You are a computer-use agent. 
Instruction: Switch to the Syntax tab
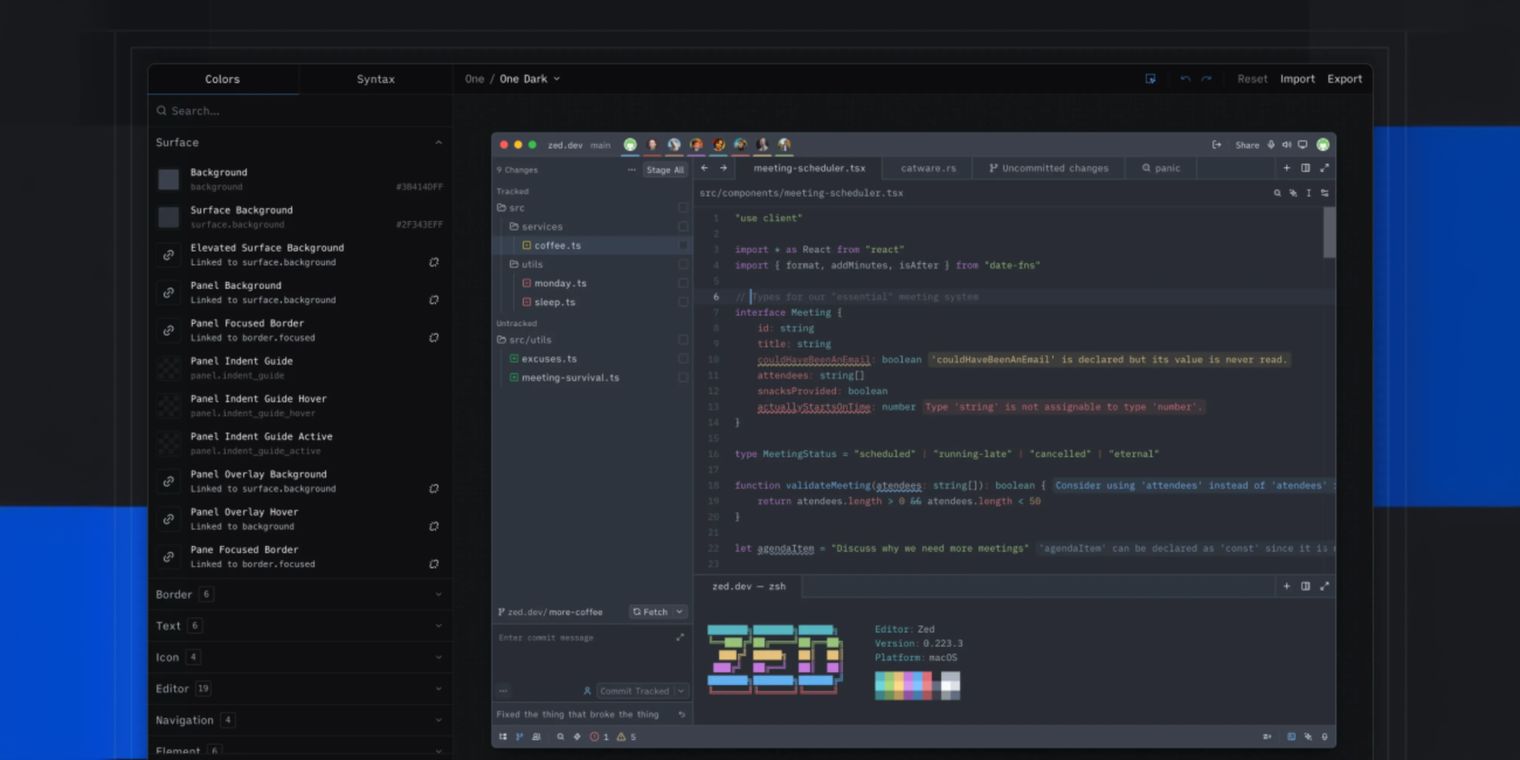(375, 79)
